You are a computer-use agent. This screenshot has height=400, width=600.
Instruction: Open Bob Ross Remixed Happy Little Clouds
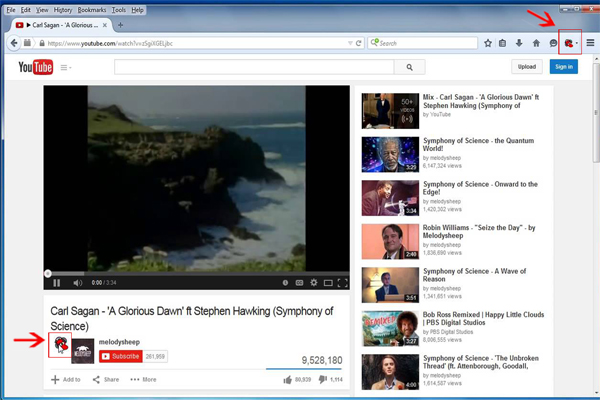point(483,318)
